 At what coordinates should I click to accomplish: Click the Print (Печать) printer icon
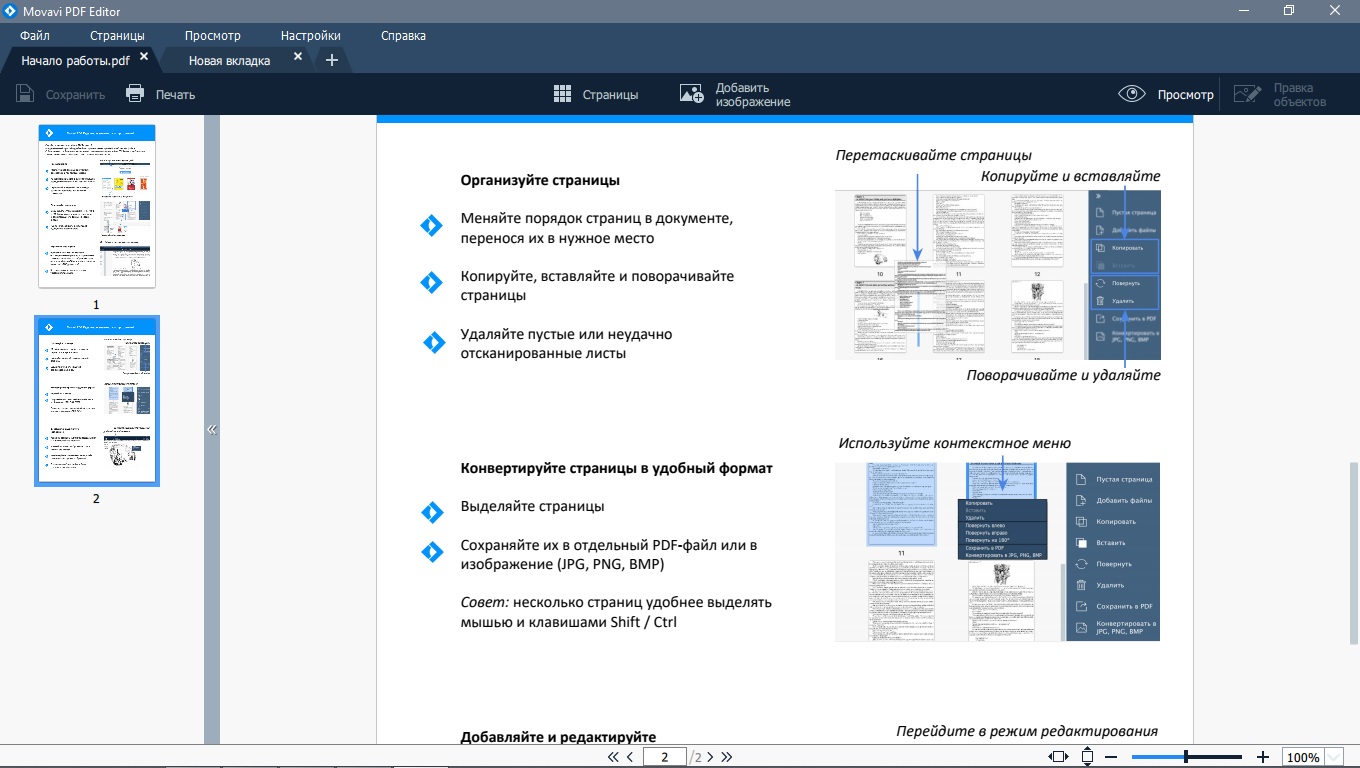(135, 94)
